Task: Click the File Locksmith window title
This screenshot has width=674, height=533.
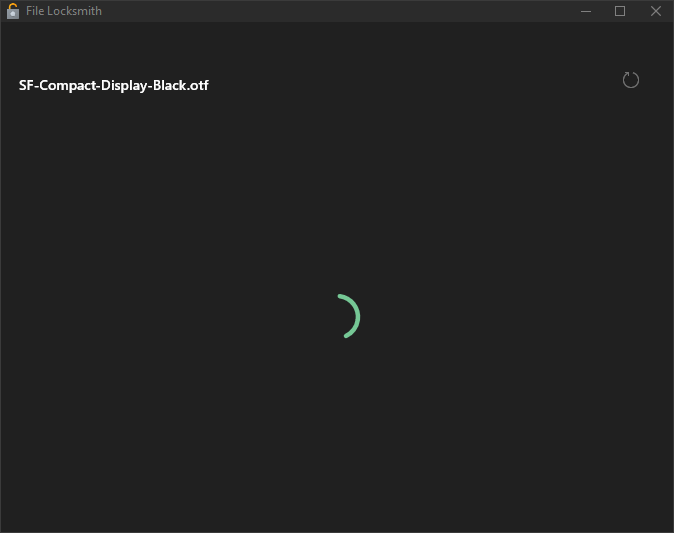Action: [x=64, y=11]
